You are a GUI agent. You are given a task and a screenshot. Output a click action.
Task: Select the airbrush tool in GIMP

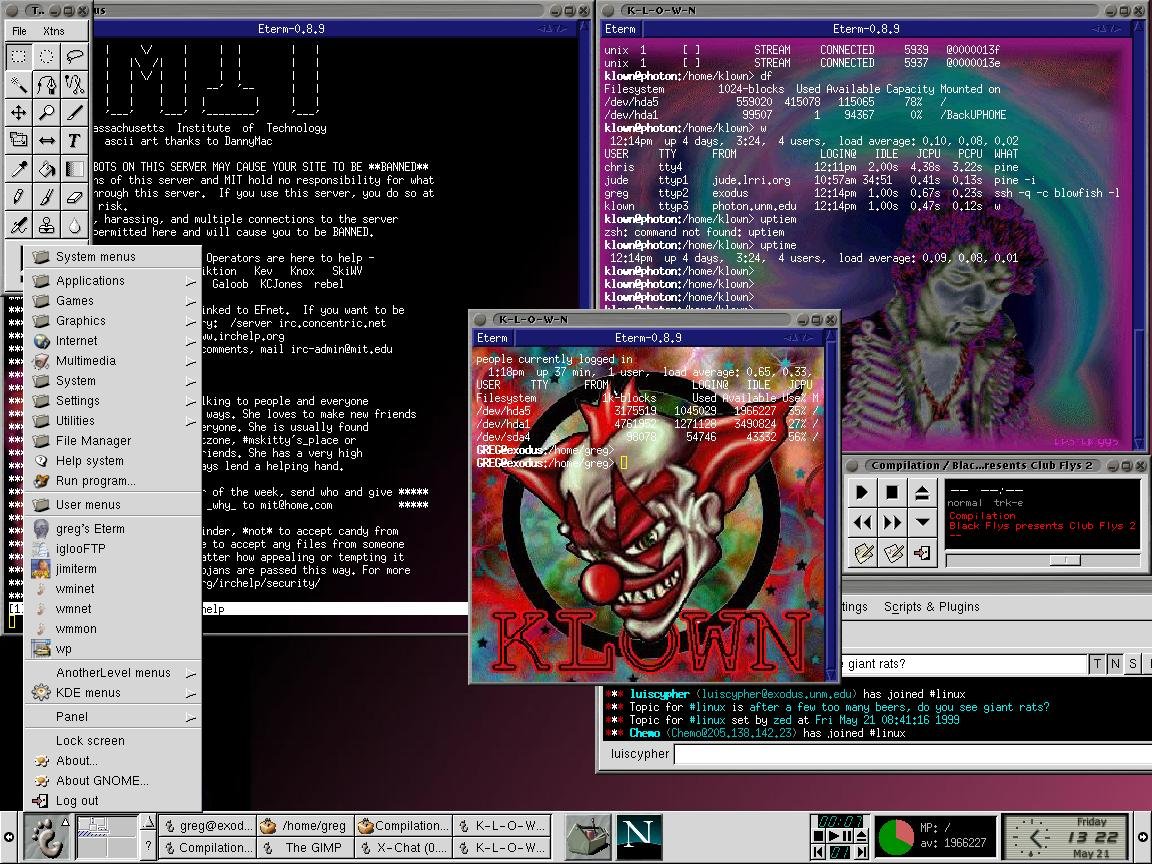pyautogui.click(x=18, y=225)
